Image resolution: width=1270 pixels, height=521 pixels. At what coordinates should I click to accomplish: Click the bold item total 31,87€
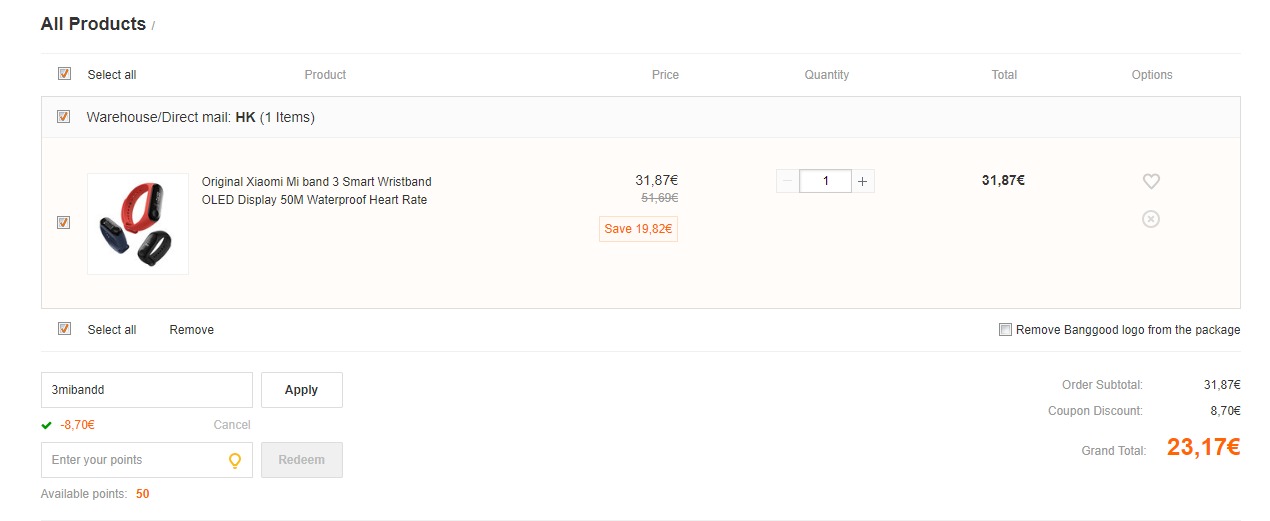click(x=1003, y=181)
